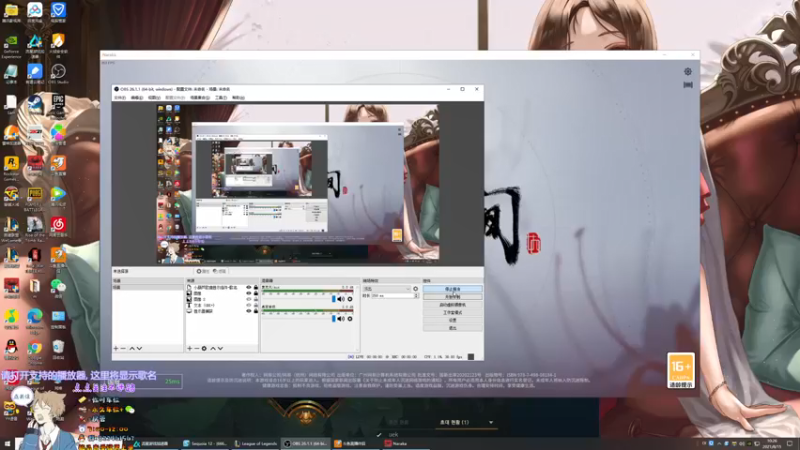Open scene transition type dropdown
800x450 pixels.
(386, 289)
